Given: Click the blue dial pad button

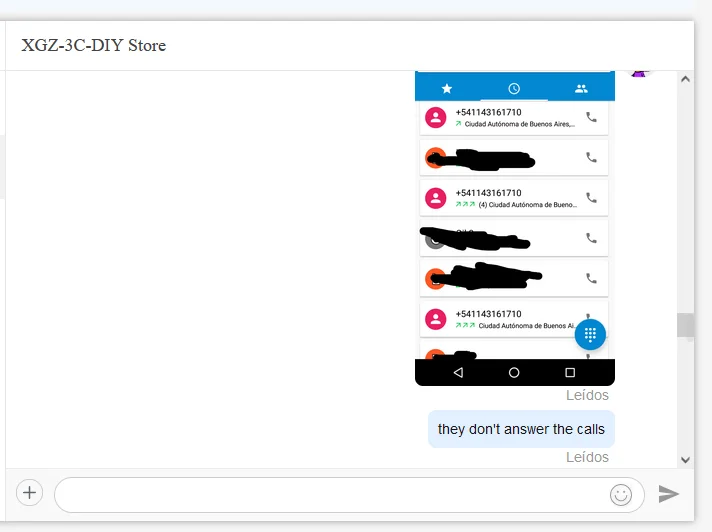Looking at the screenshot, I should point(590,335).
